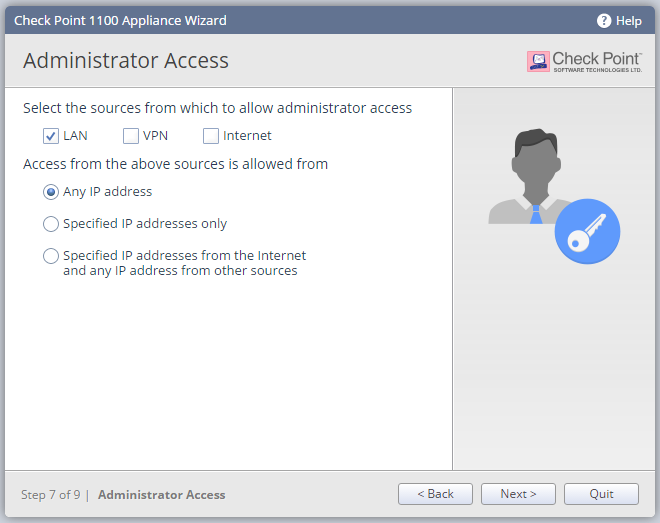
Task: Click the blue key circle icon
Action: click(587, 231)
